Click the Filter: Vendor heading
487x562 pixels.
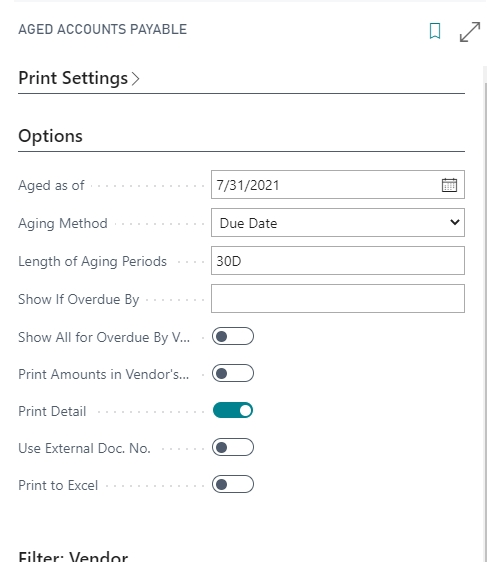point(73,555)
